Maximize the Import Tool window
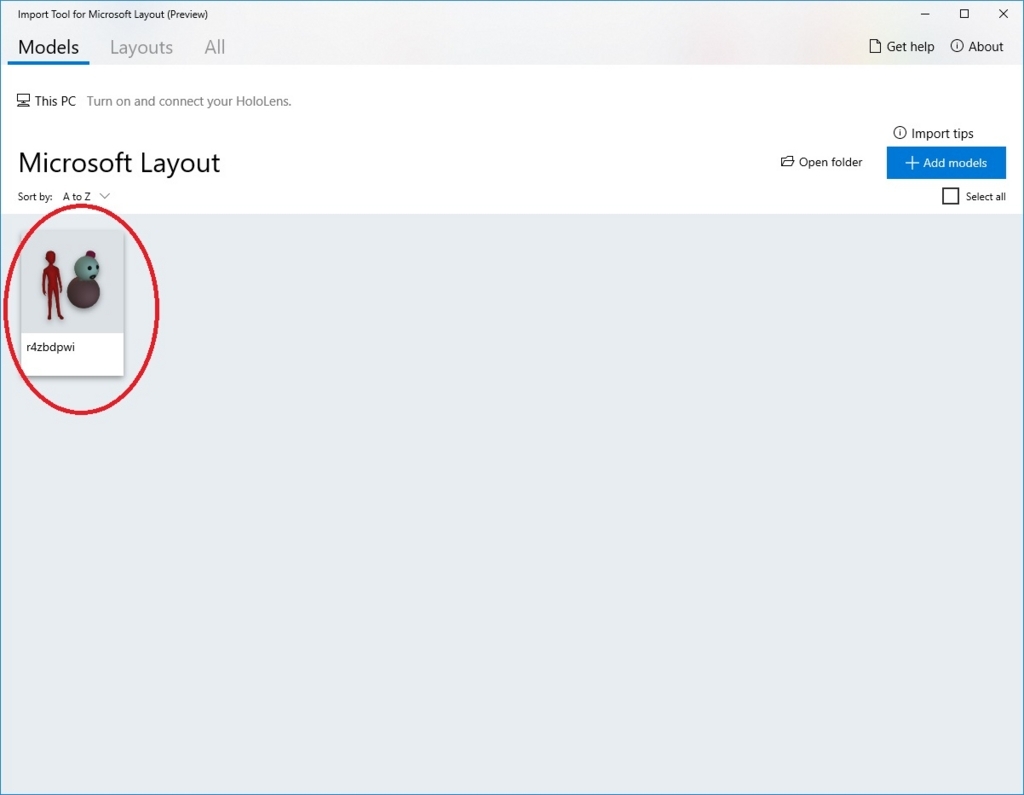 click(964, 14)
